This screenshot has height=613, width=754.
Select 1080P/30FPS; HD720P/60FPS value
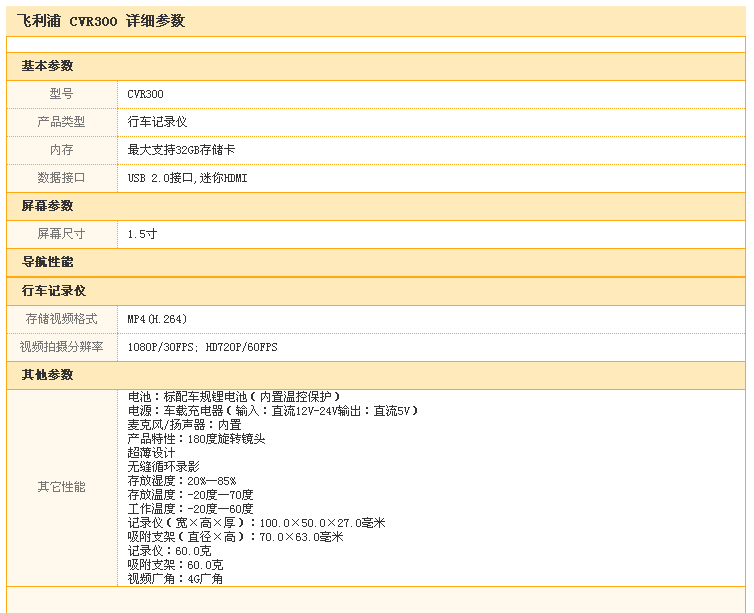202,347
